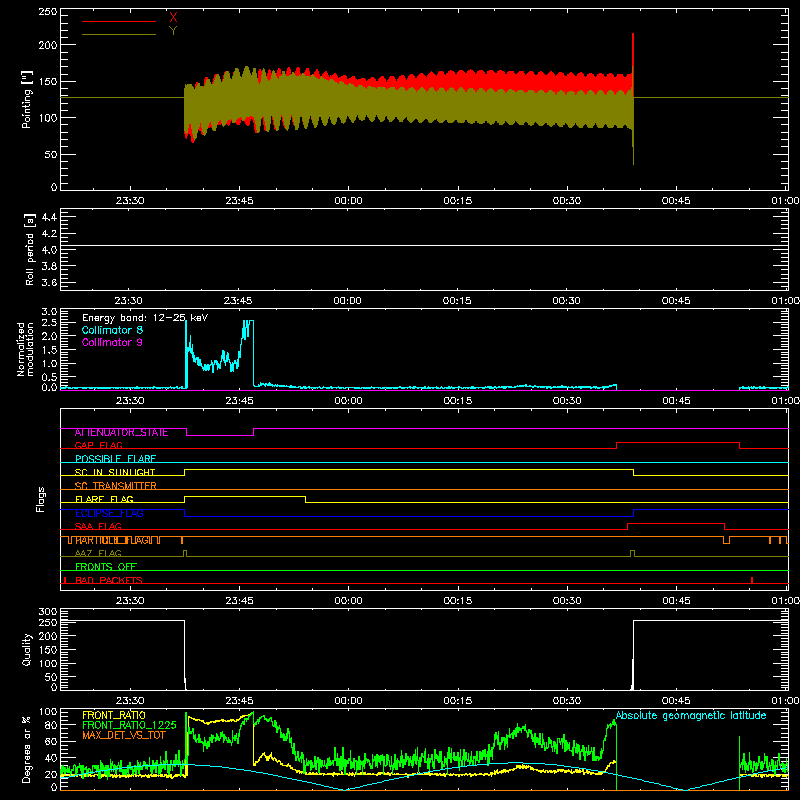Click the AAZ_FLAG label

(x=98, y=553)
